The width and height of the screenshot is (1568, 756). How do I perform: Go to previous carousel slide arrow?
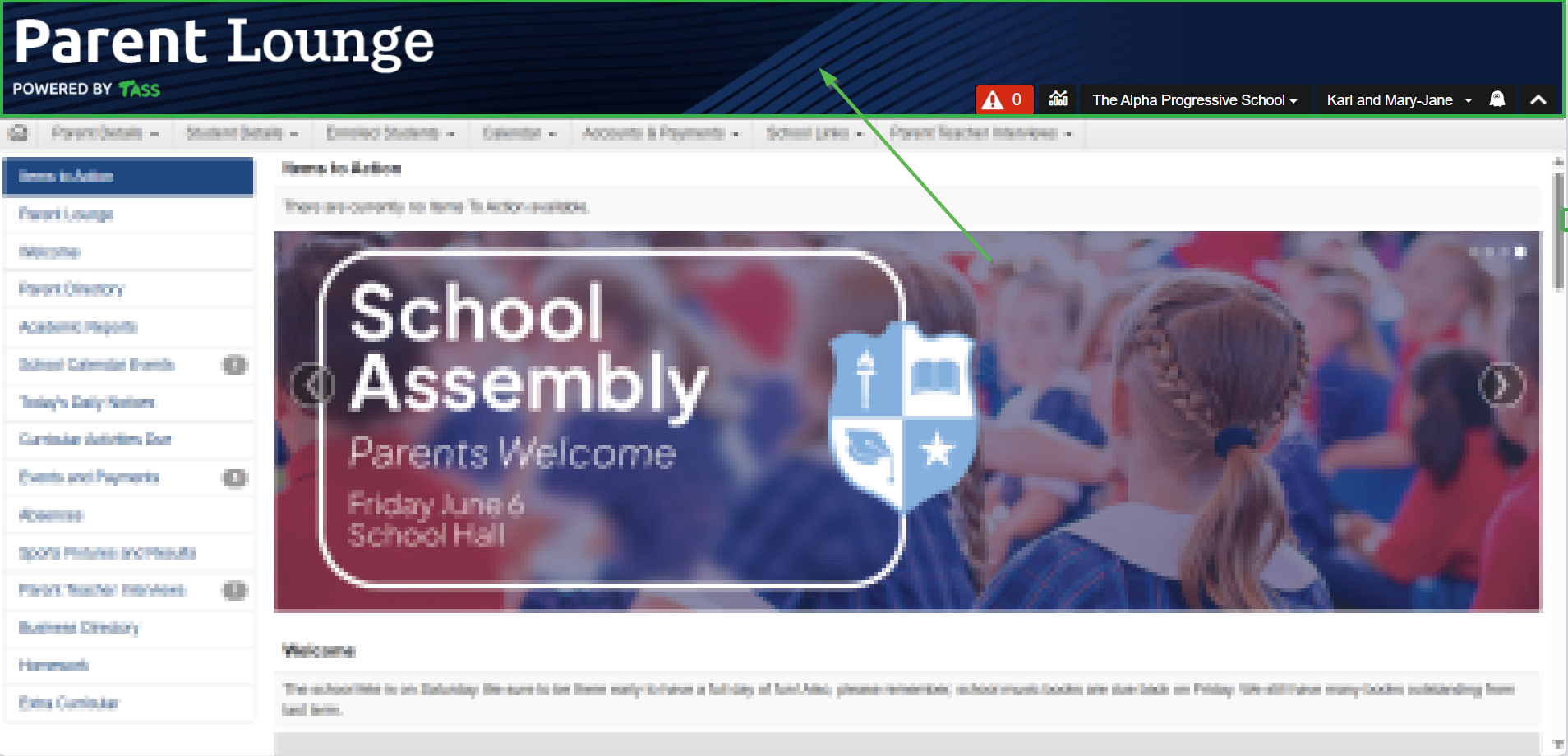click(x=312, y=384)
